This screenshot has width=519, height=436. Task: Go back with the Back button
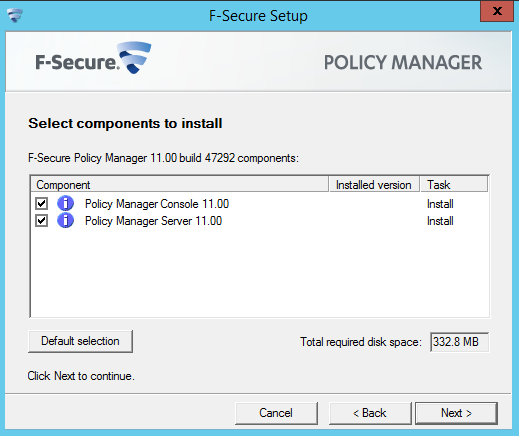pos(370,413)
